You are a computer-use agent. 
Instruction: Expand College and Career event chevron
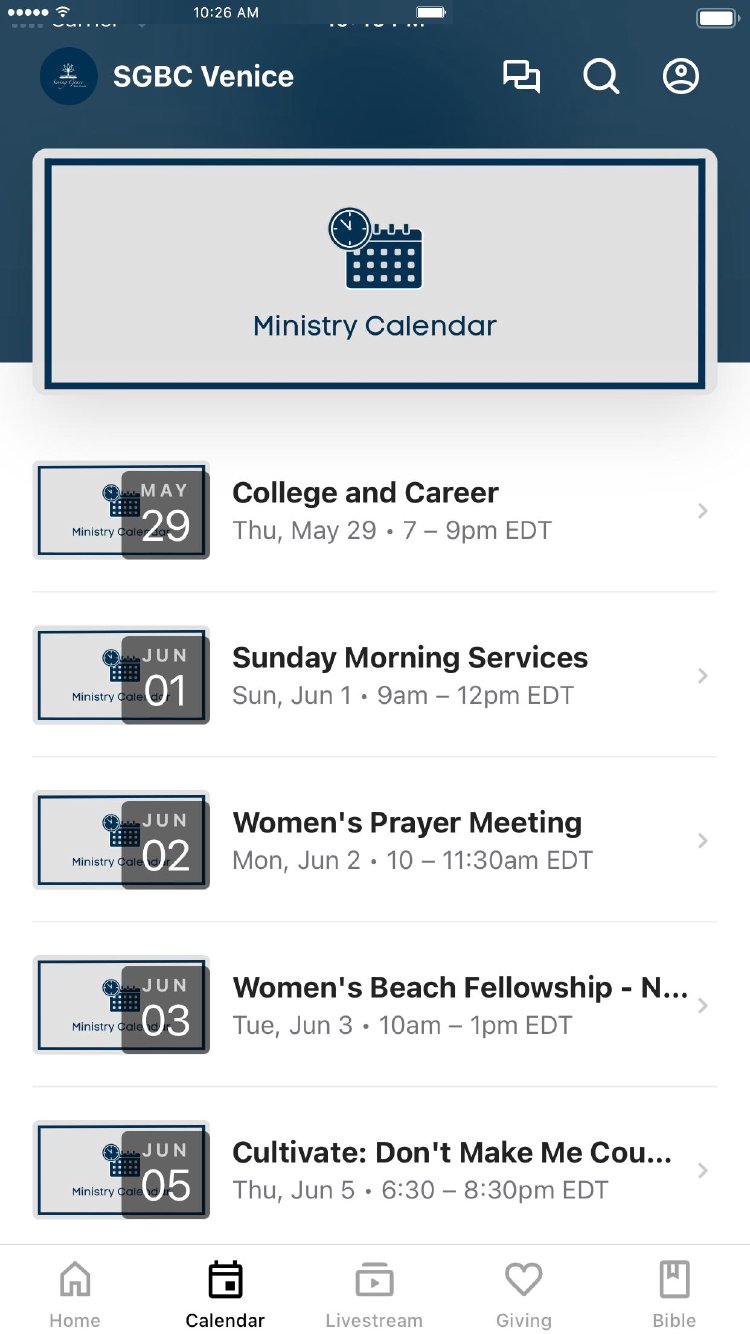click(703, 511)
